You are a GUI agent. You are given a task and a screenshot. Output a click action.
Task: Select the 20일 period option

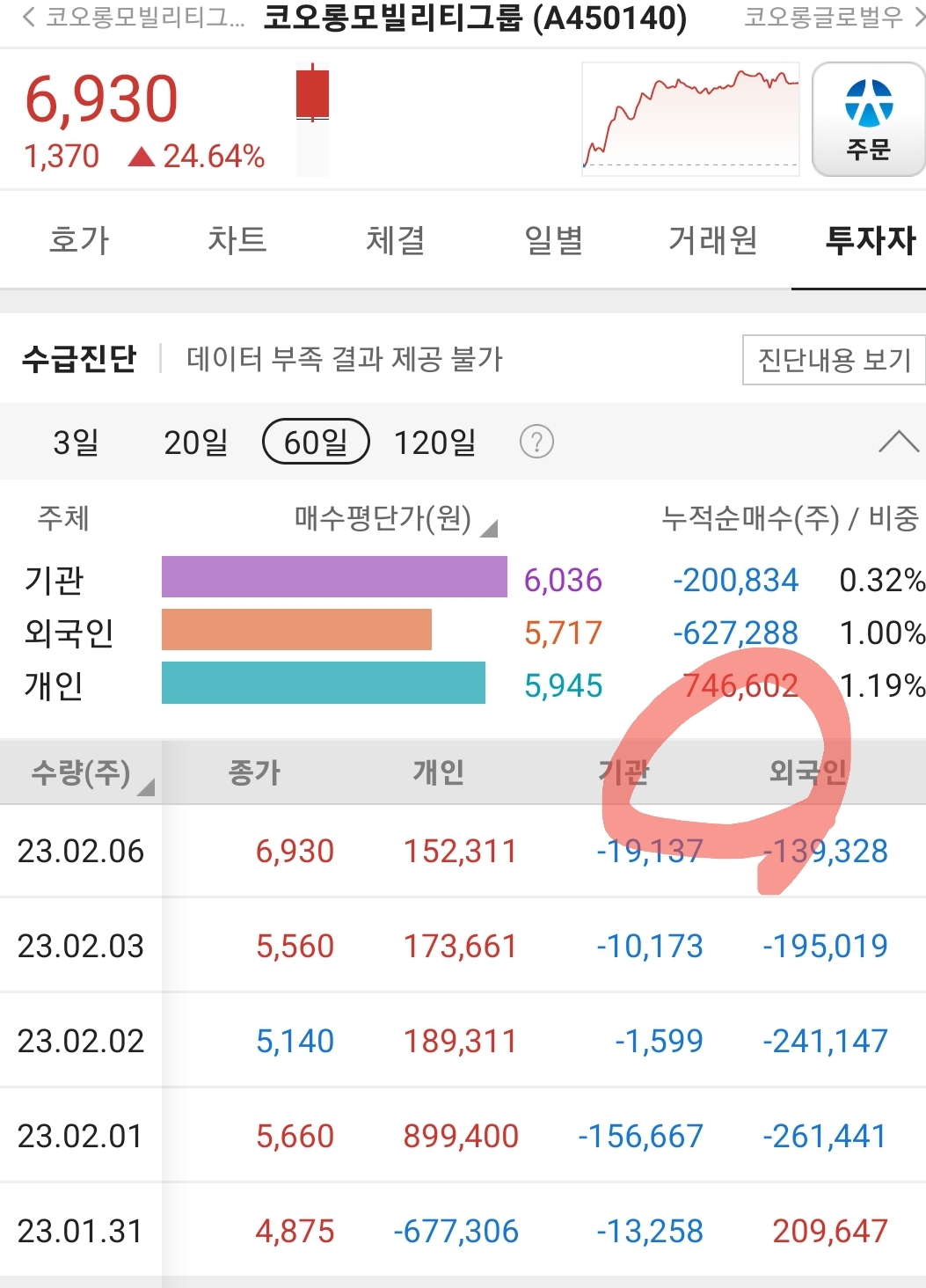[x=196, y=442]
